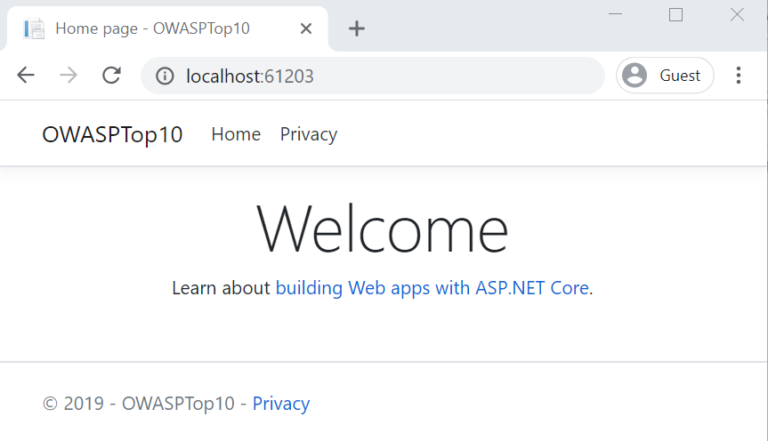Go back using the browser back arrow

point(26,76)
